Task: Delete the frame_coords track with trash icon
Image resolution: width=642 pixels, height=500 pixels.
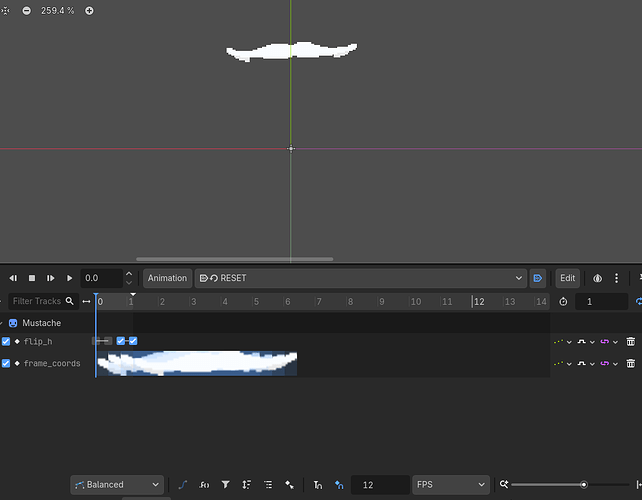Action: point(631,364)
